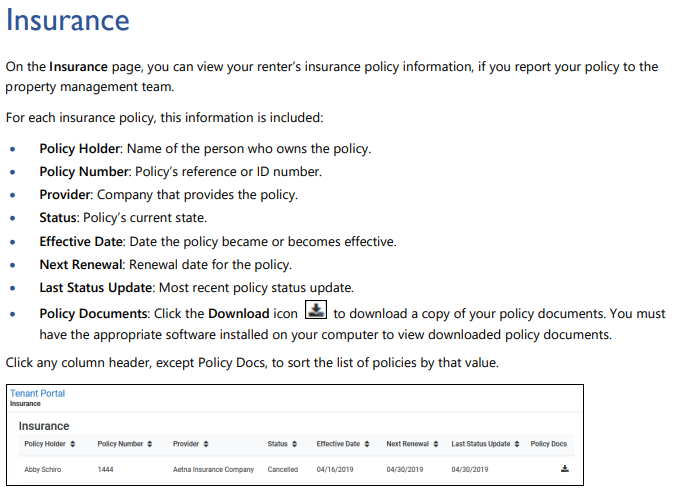Sort by Provider arrows icon

[x=206, y=444]
